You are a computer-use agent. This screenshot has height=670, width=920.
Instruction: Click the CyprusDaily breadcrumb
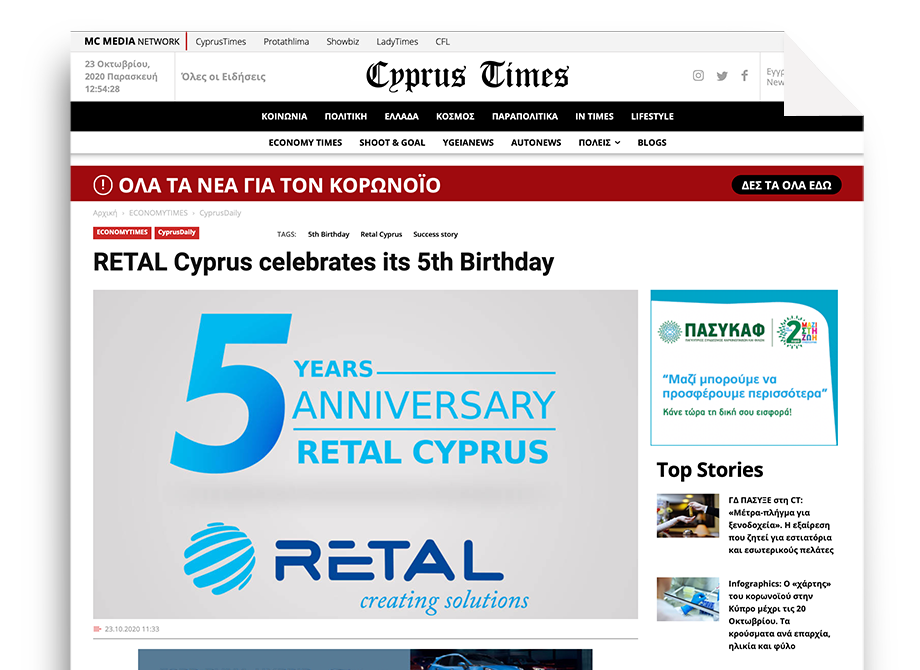point(220,213)
